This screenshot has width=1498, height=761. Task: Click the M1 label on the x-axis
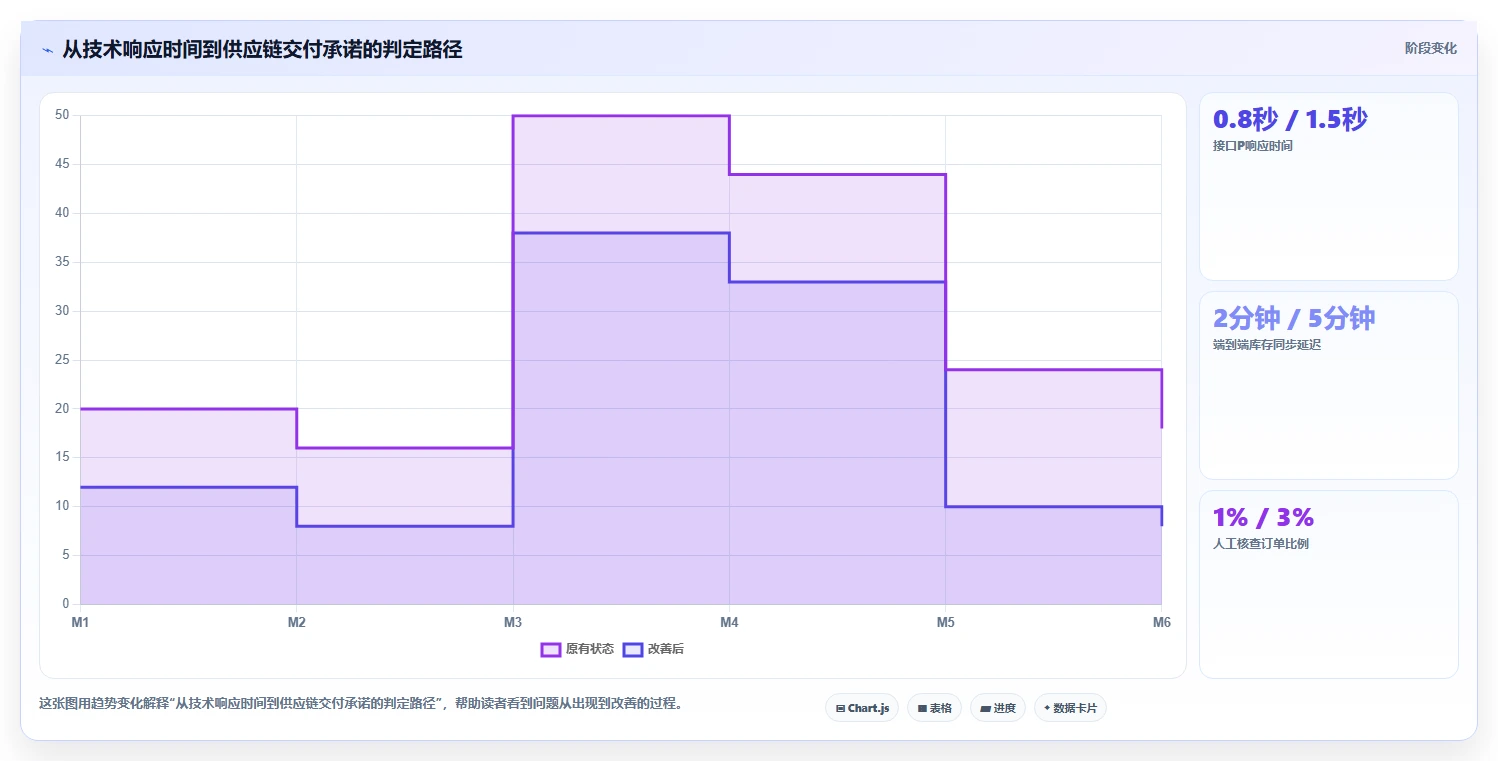coord(80,623)
